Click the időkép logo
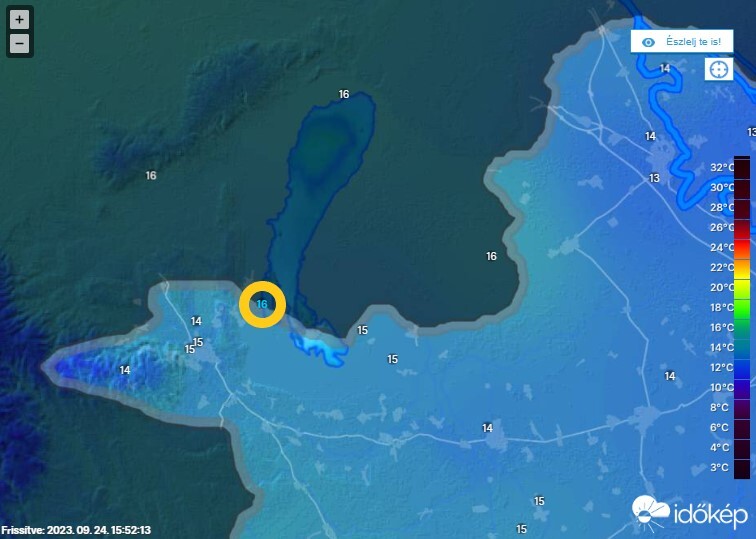 pyautogui.click(x=690, y=514)
